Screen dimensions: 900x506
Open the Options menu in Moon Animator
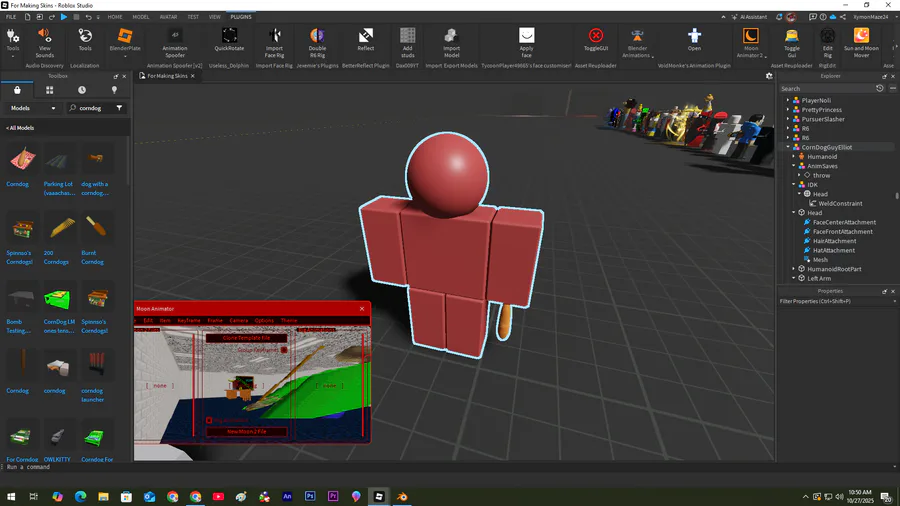tap(264, 320)
